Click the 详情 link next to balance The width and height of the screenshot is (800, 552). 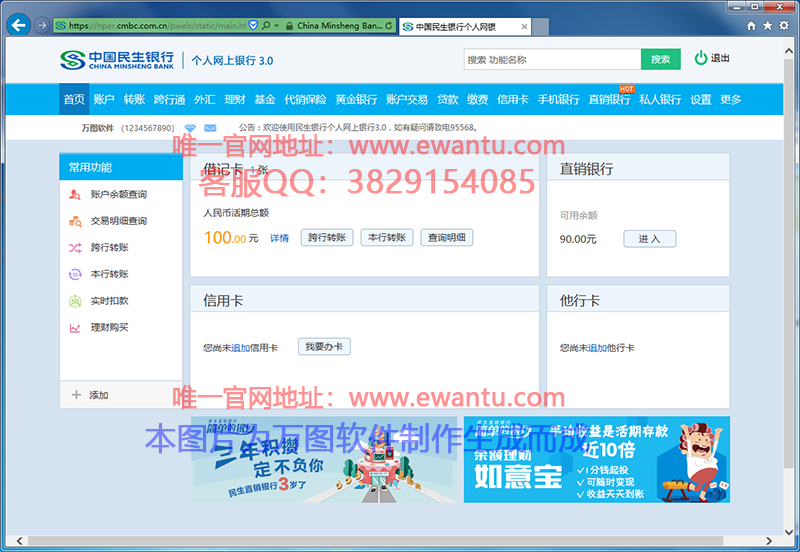(x=279, y=238)
